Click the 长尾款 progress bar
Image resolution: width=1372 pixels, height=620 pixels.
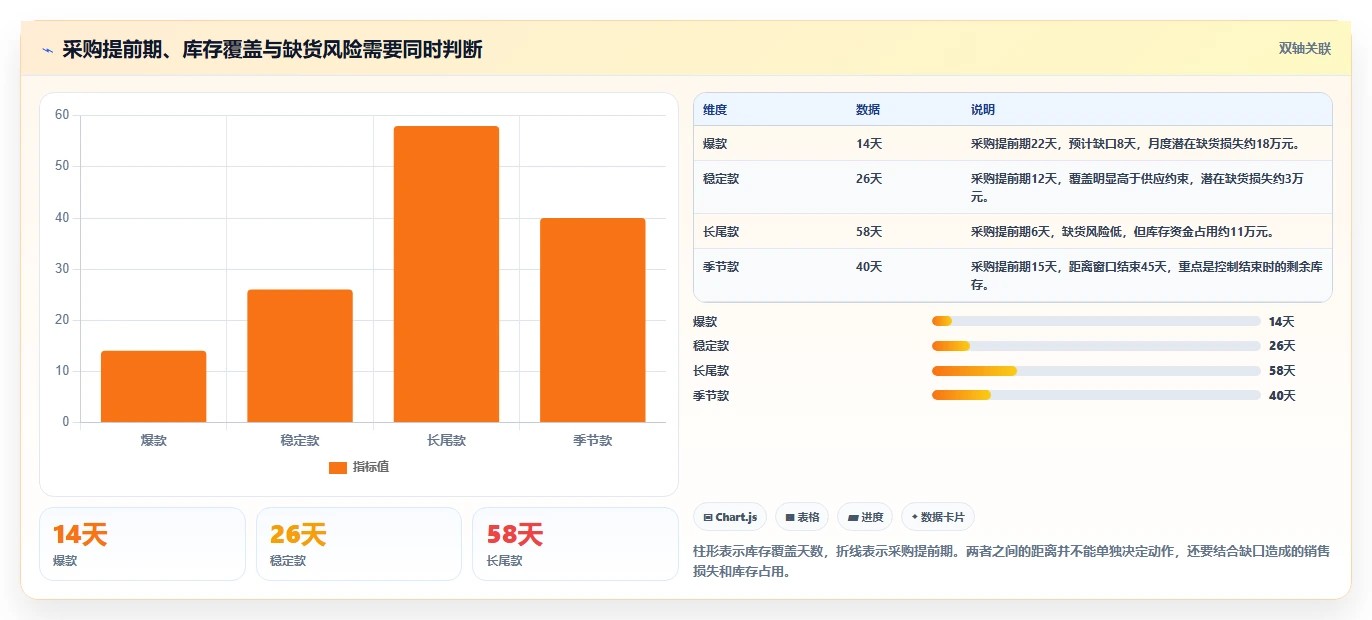[1095, 371]
